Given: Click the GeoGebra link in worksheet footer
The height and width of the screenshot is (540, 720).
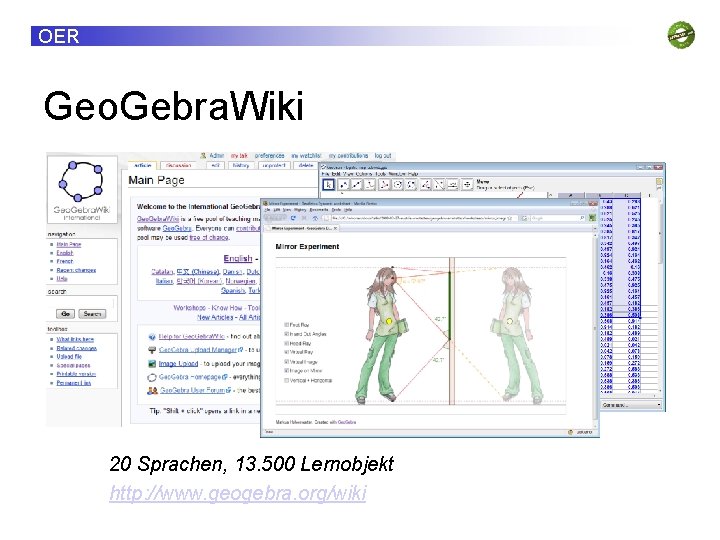Looking at the screenshot, I should [347, 422].
